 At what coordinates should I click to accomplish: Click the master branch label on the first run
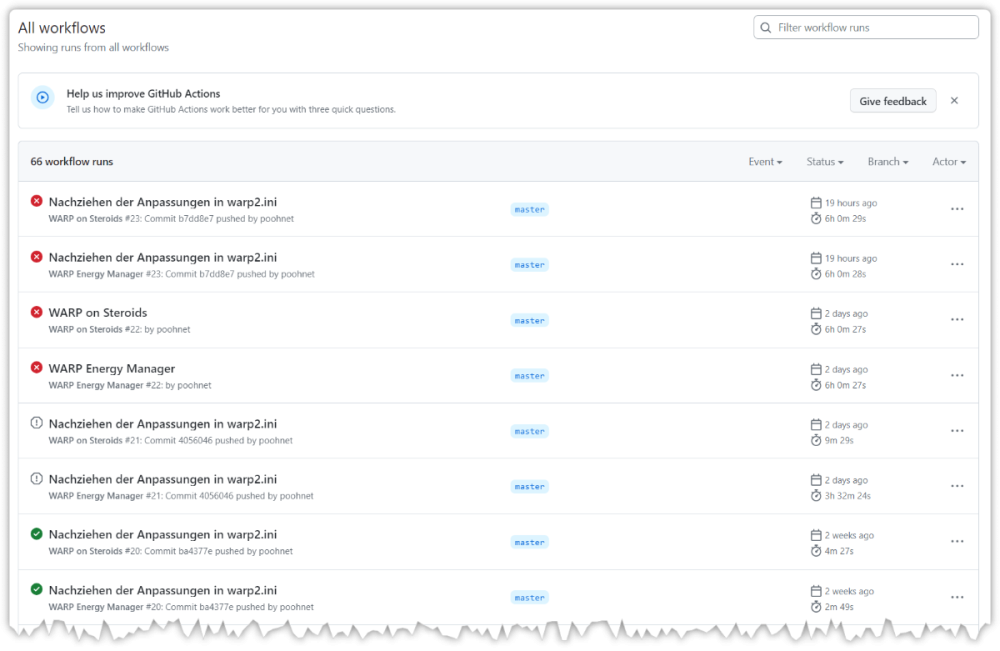(x=529, y=210)
